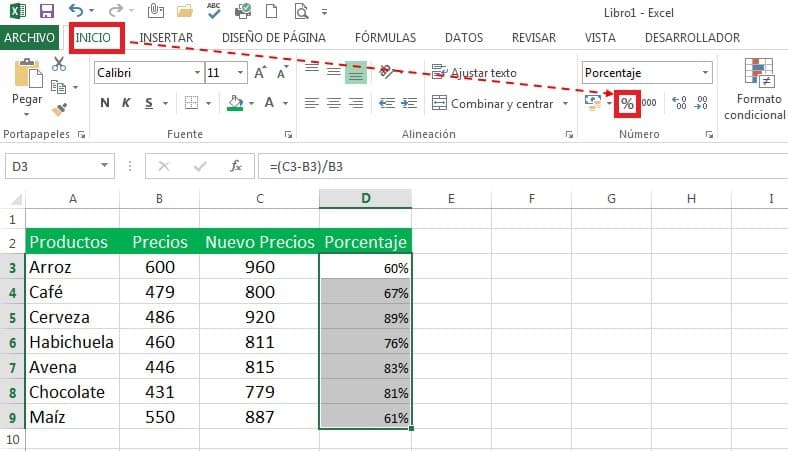The width and height of the screenshot is (788, 451).
Task: Toggle Ajustar texto wrap text
Action: click(474, 73)
